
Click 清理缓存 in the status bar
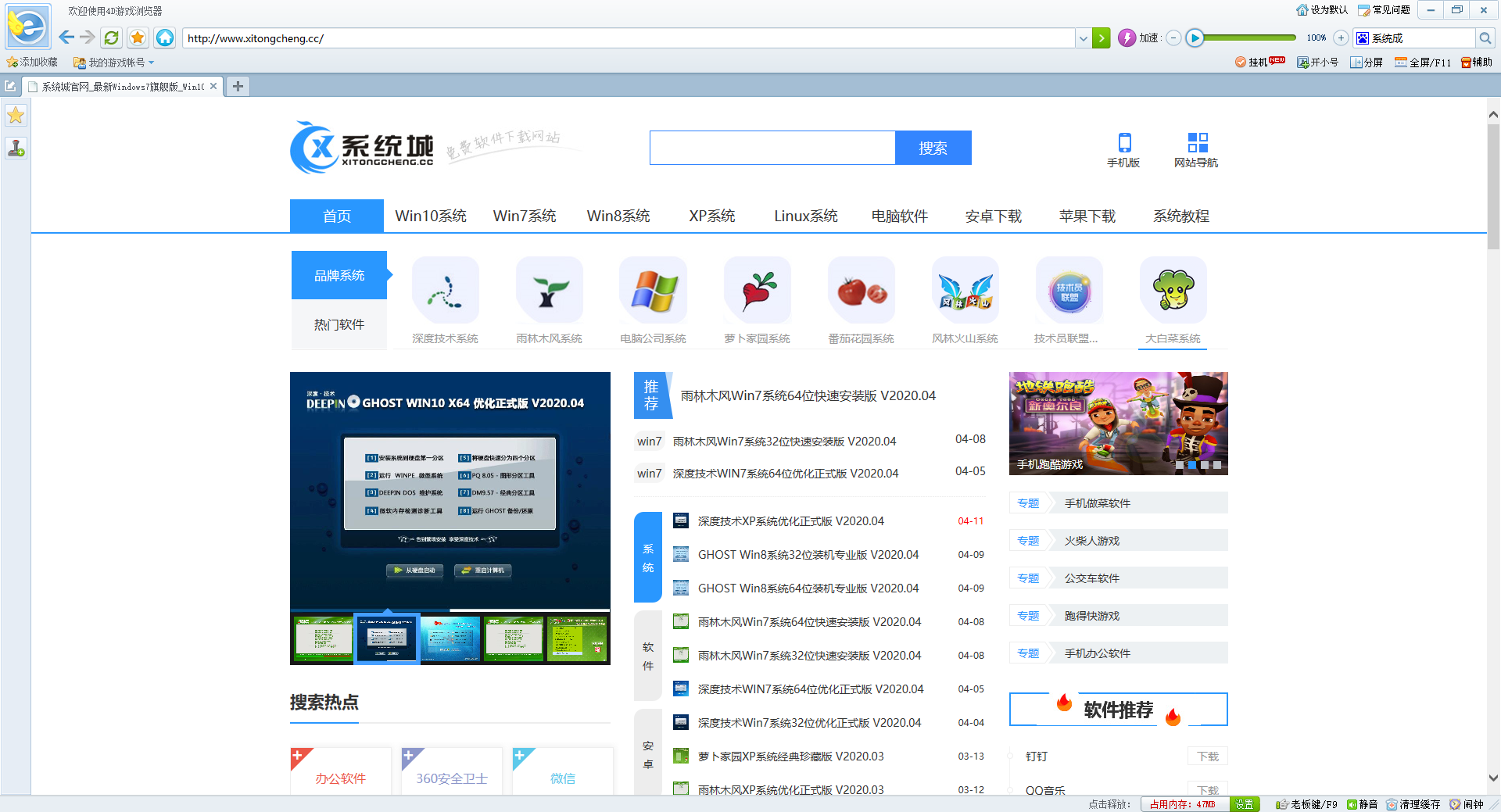pos(1413,804)
